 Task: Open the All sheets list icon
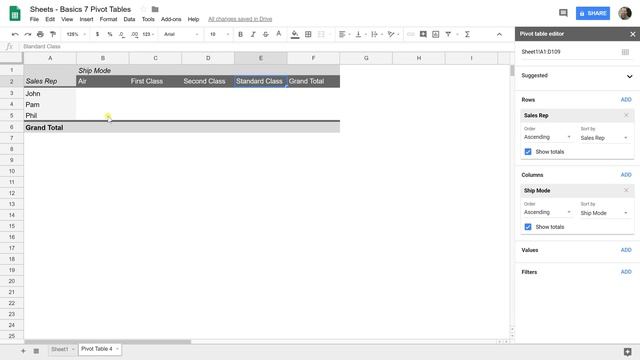coord(36,351)
